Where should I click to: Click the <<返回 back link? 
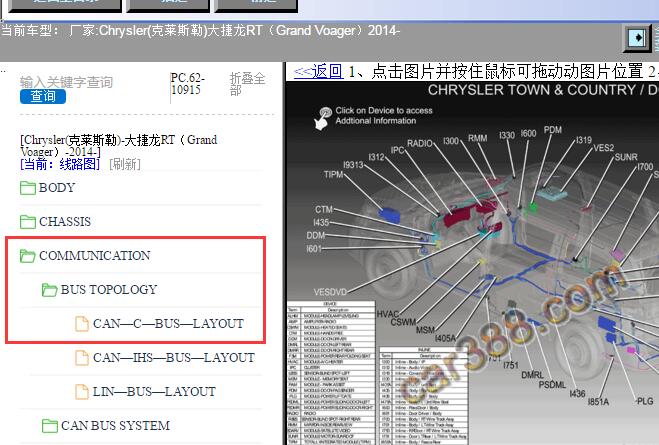(318, 71)
